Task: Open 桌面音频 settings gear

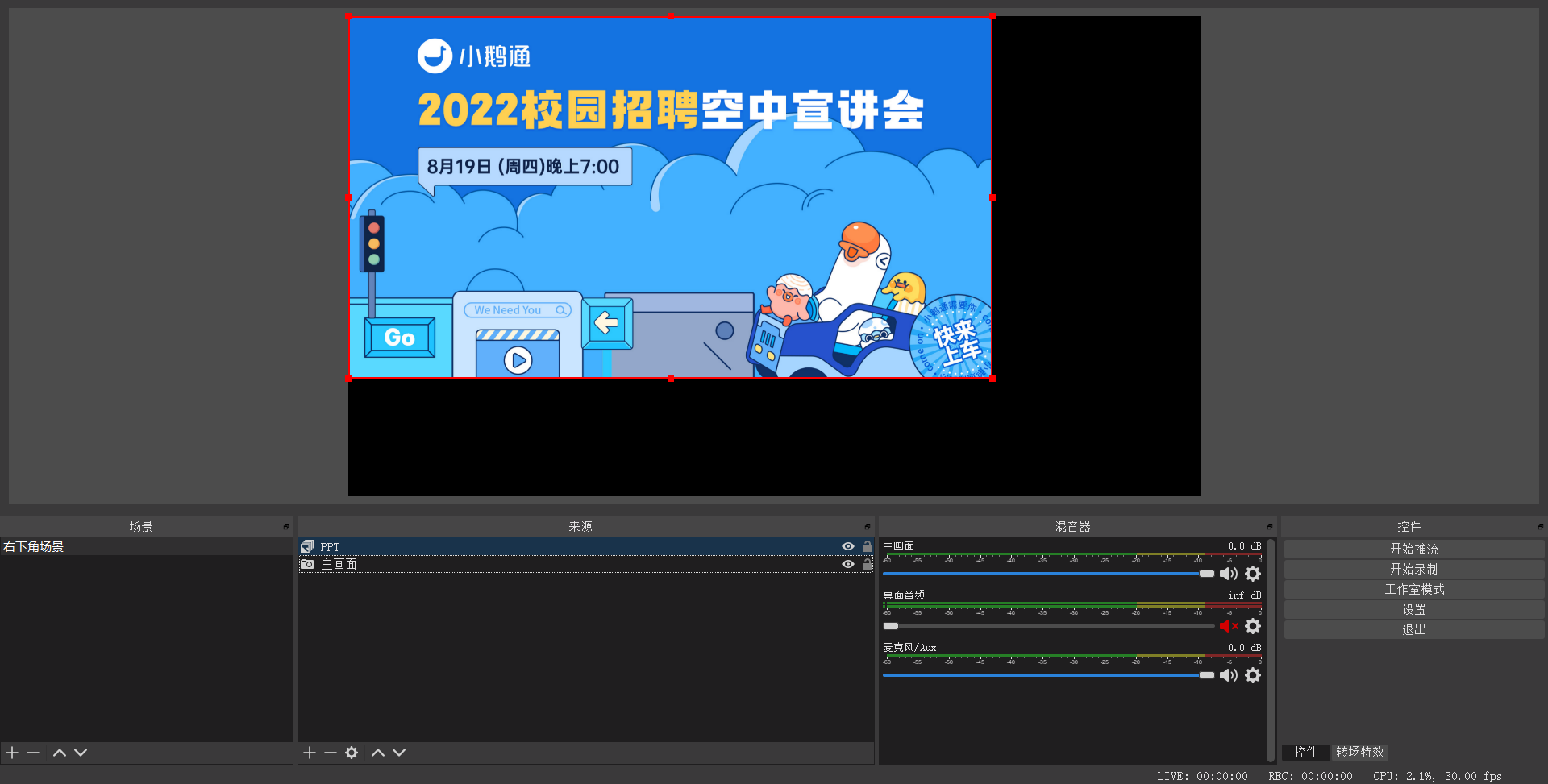Action: [1253, 626]
